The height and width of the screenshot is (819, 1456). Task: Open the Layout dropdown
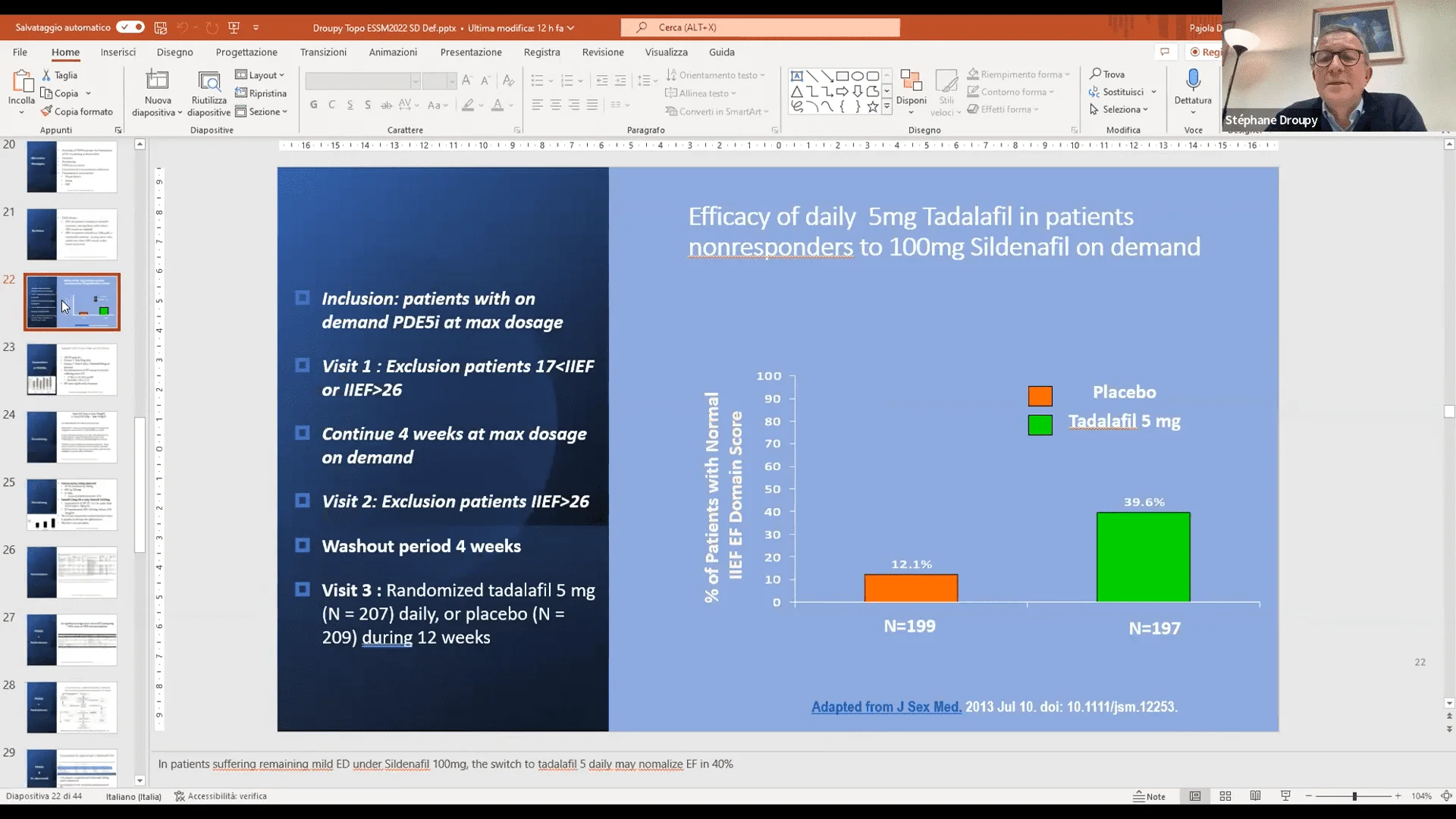(x=260, y=75)
